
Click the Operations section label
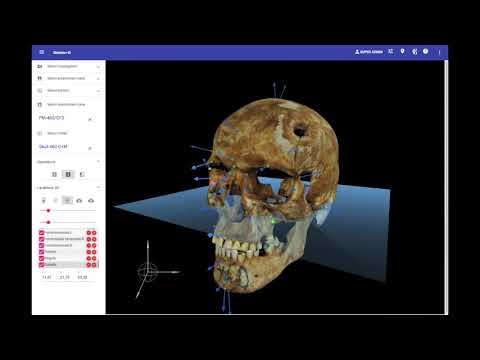pyautogui.click(x=46, y=162)
